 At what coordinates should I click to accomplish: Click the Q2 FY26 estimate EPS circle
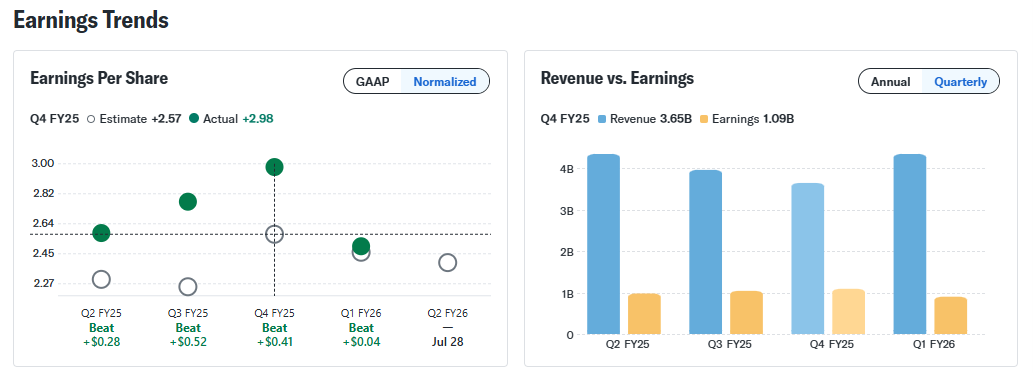tap(447, 263)
